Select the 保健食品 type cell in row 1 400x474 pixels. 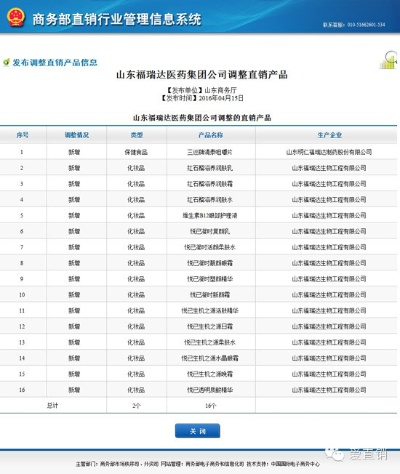coord(136,152)
